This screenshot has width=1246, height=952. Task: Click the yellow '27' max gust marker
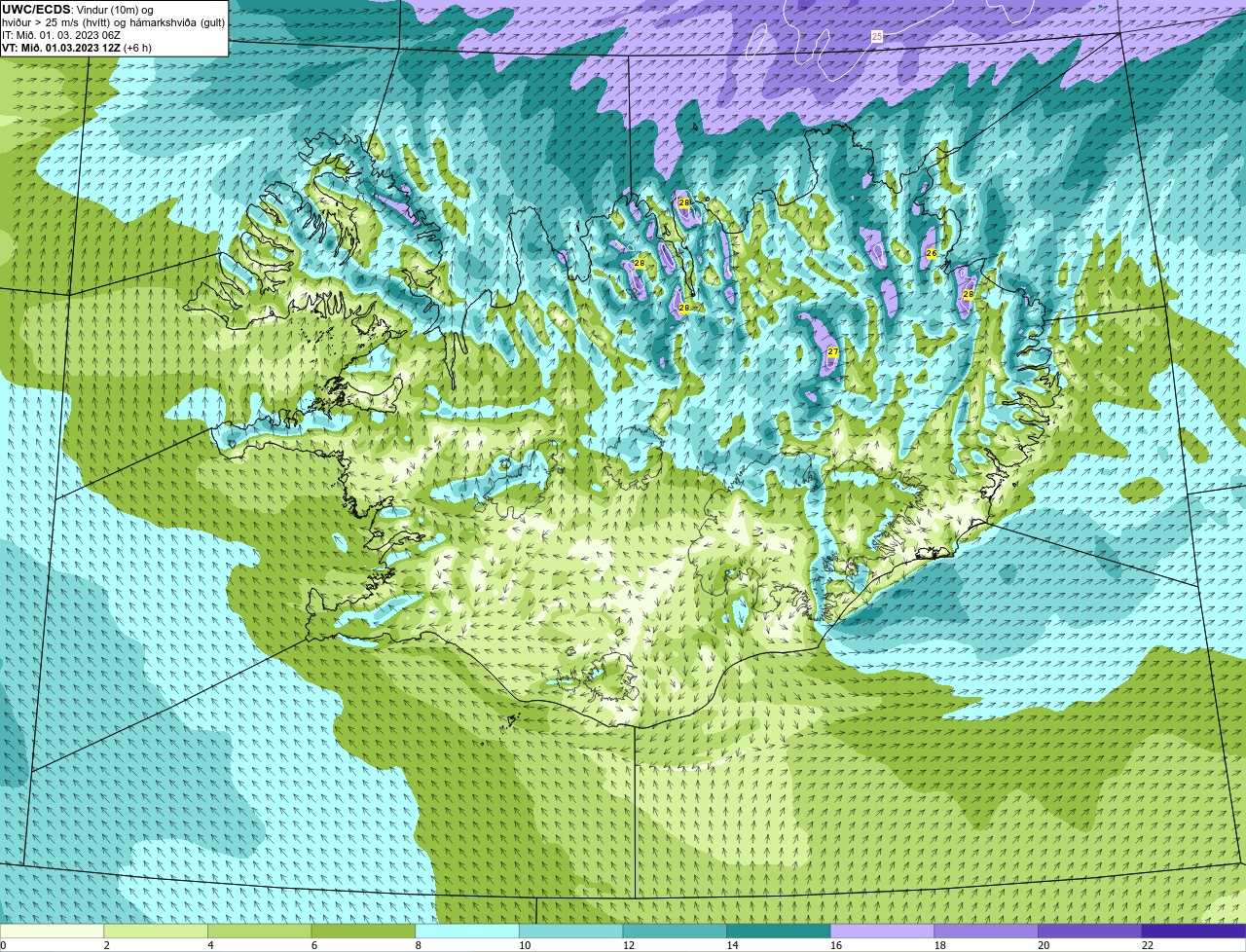[x=832, y=351]
